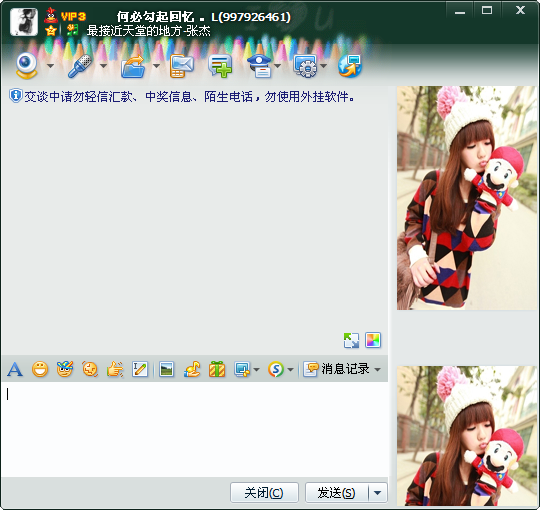Screen dimensions: 540x510
Task: Insert a picture with the image icon
Action: coord(166,370)
